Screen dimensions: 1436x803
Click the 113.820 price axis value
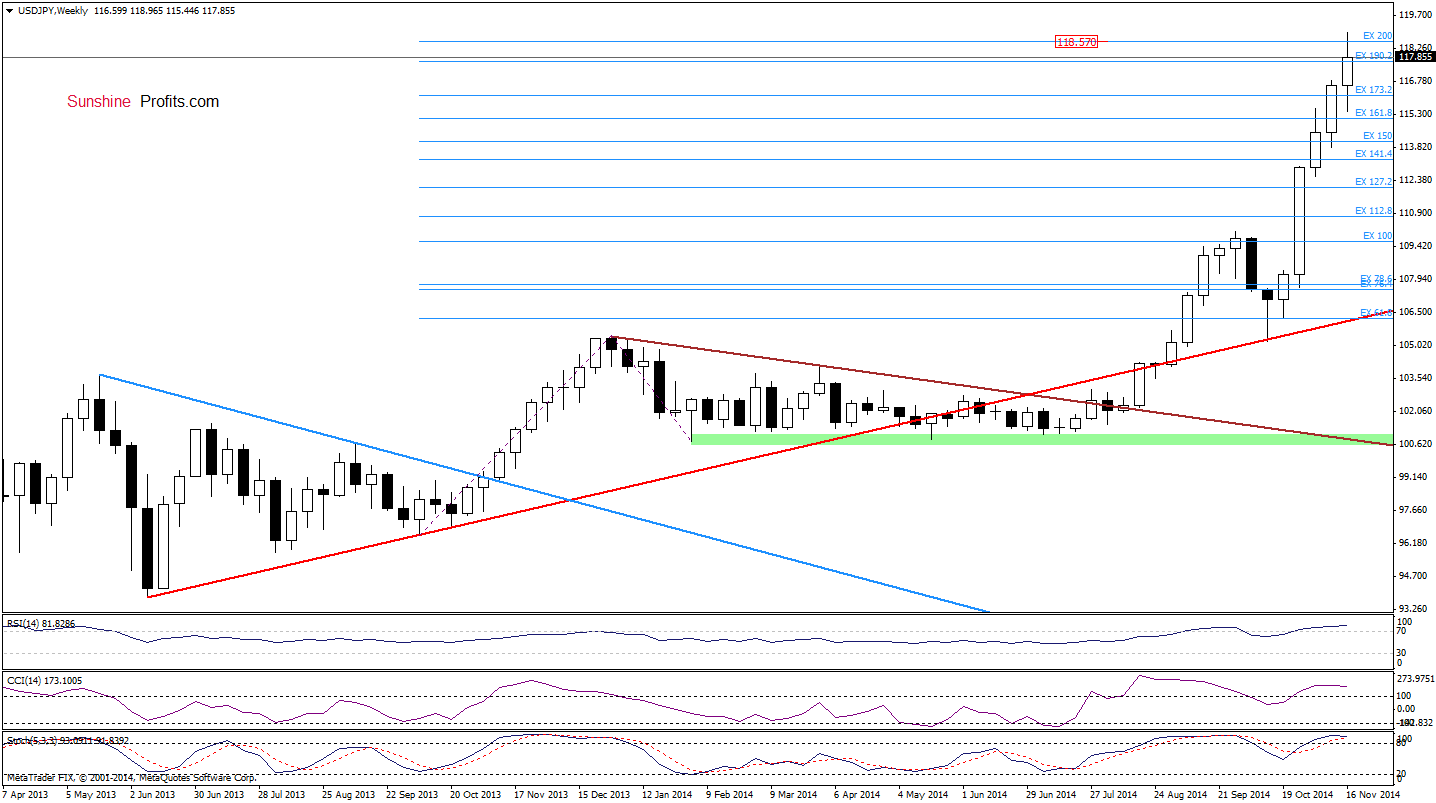coord(1416,147)
